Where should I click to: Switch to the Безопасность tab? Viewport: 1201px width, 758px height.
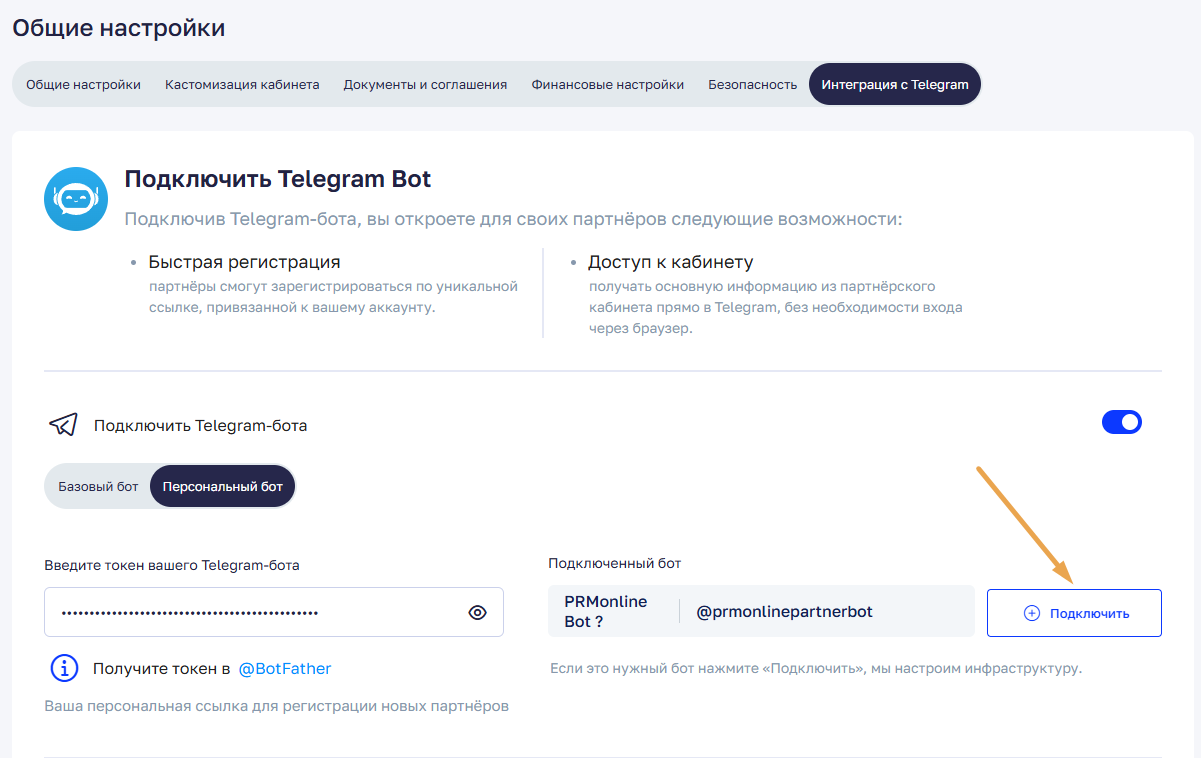[752, 84]
